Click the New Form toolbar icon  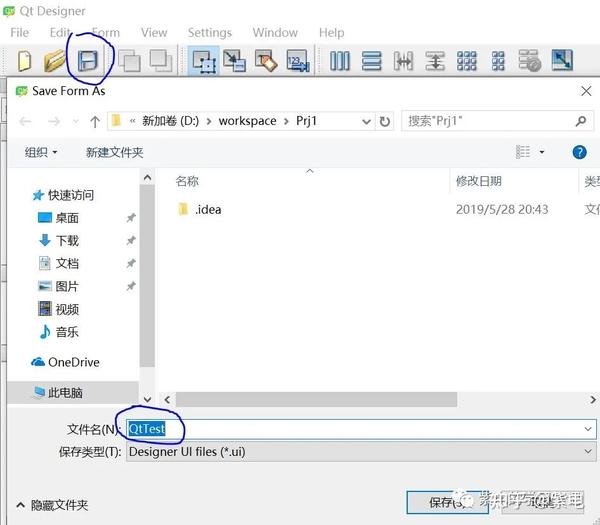(x=24, y=61)
